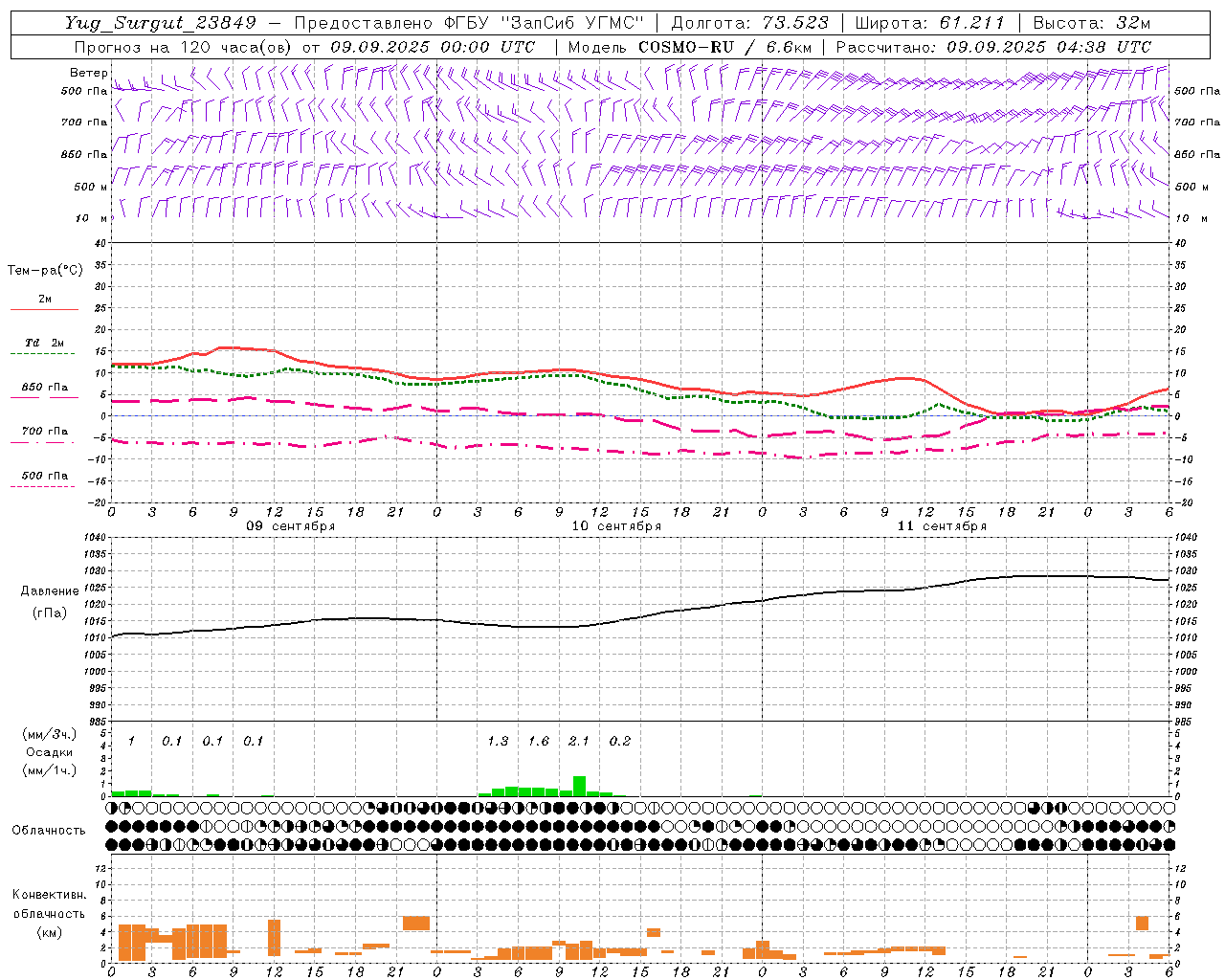Viewport: 1225px width, 980px height.
Task: Click the 'Облачность' cloud cover label
Action: 49,830
